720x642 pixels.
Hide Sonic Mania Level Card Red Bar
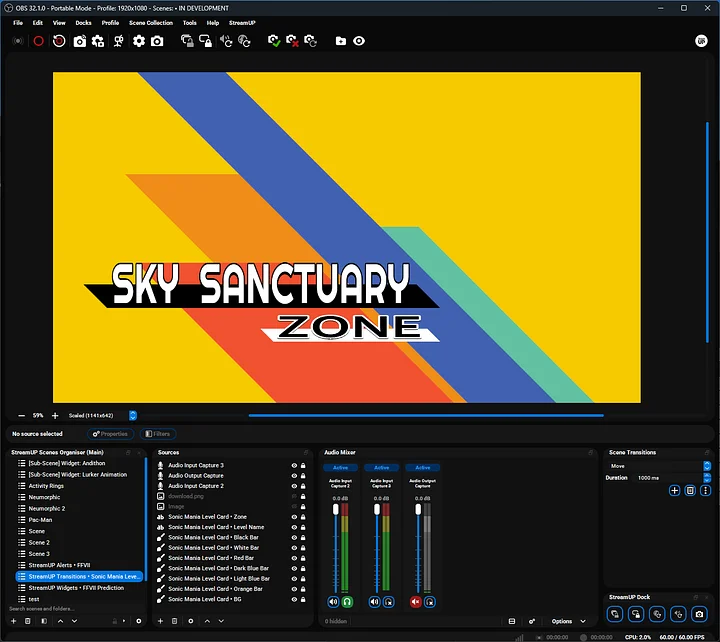(x=294, y=558)
